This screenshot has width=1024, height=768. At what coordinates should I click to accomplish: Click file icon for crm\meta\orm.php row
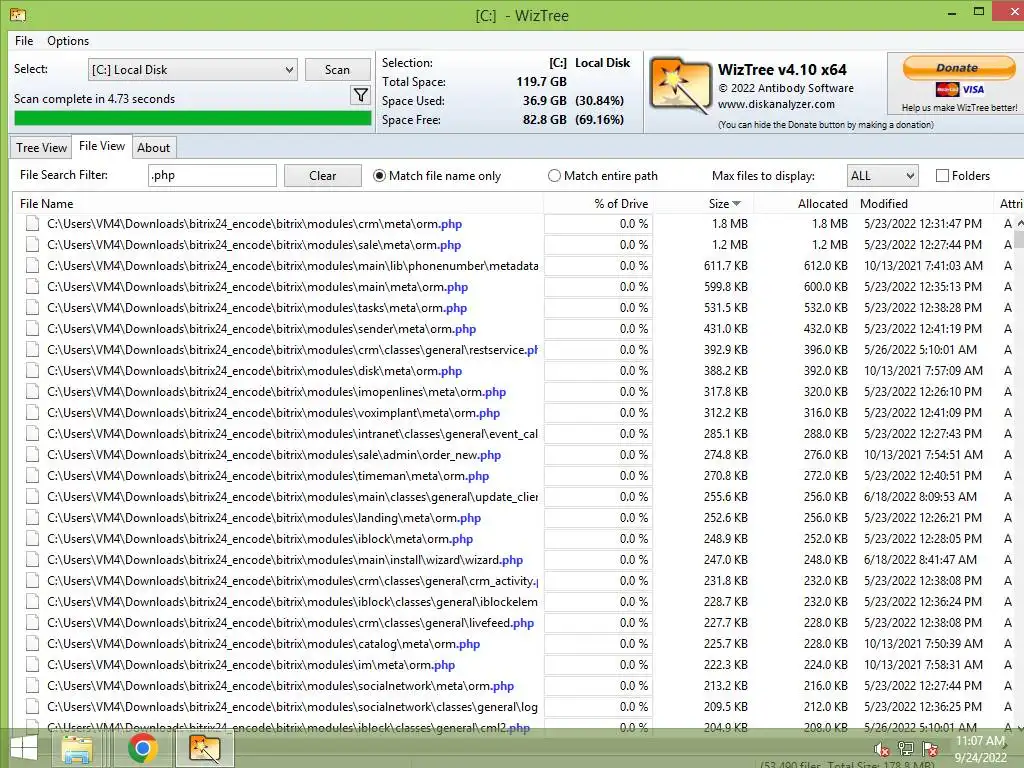(x=32, y=224)
